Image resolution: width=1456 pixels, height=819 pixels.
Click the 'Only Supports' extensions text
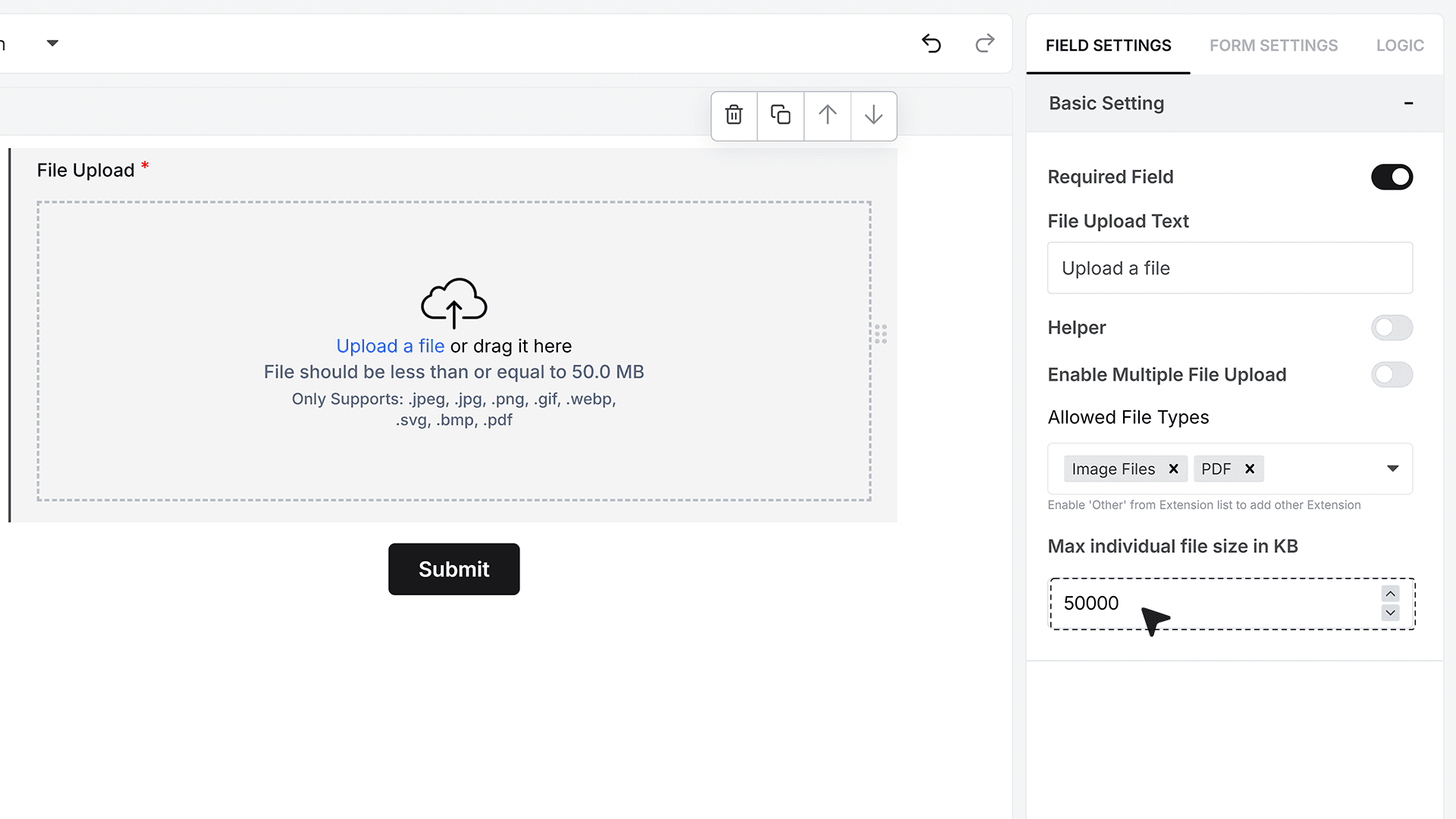(x=453, y=409)
